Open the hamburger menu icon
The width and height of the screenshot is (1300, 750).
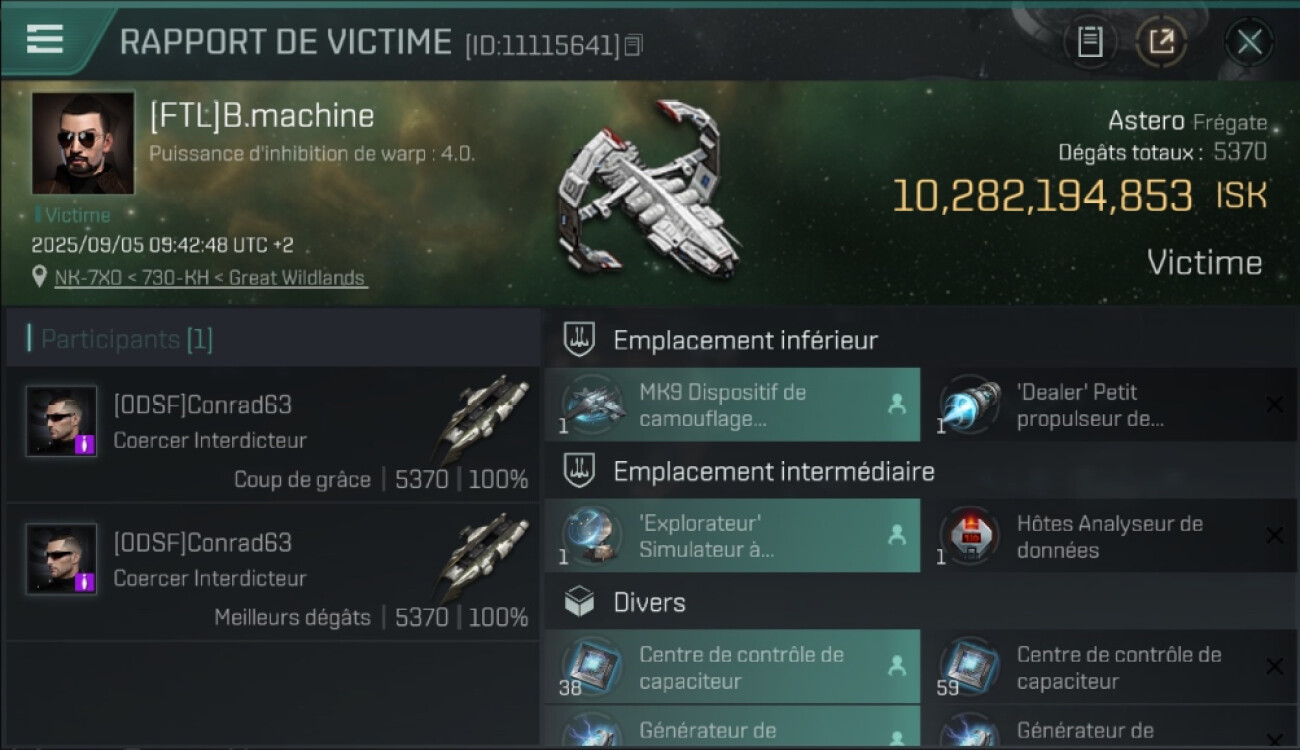(x=44, y=39)
